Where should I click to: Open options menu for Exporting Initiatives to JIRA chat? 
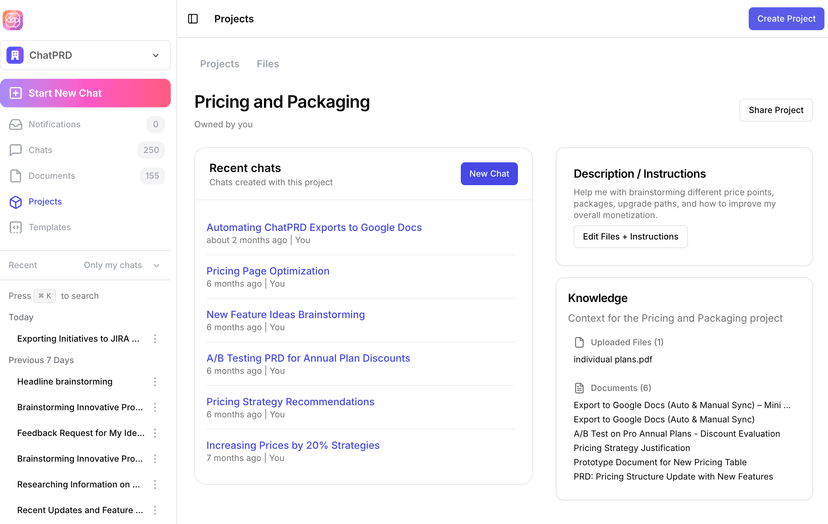155,339
